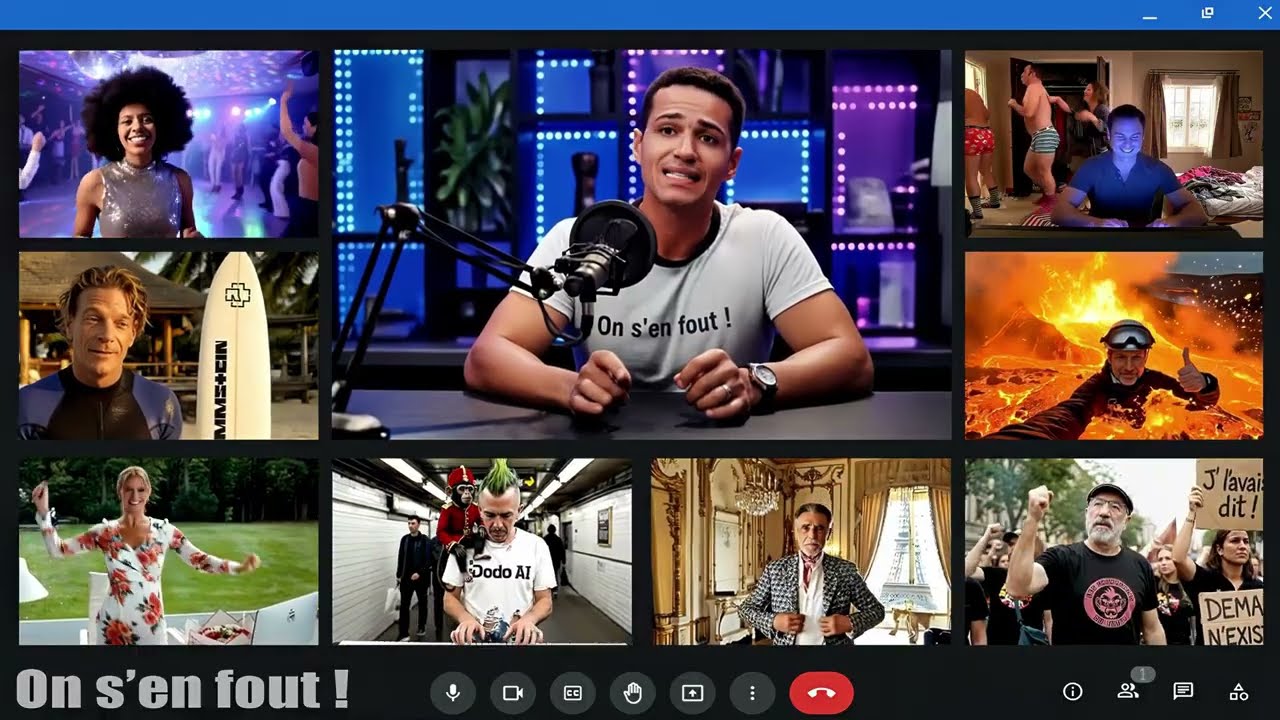This screenshot has width=1280, height=720.
Task: End the call with red hang-up button
Action: click(821, 692)
